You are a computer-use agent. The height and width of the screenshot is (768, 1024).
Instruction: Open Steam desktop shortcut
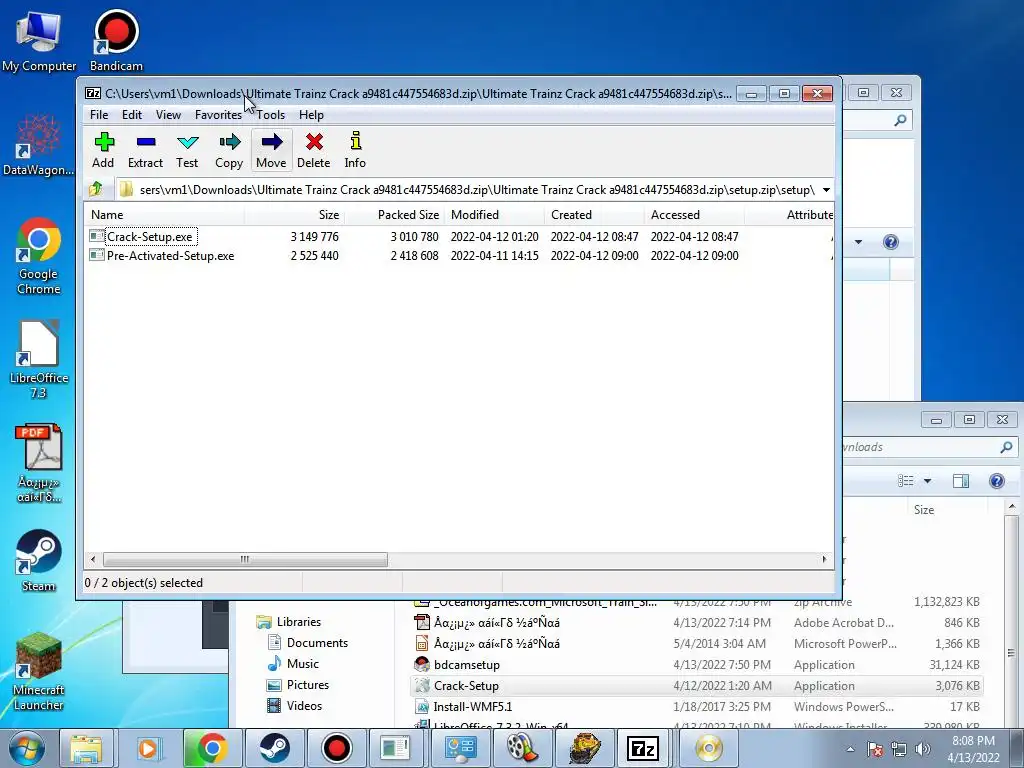(39, 560)
